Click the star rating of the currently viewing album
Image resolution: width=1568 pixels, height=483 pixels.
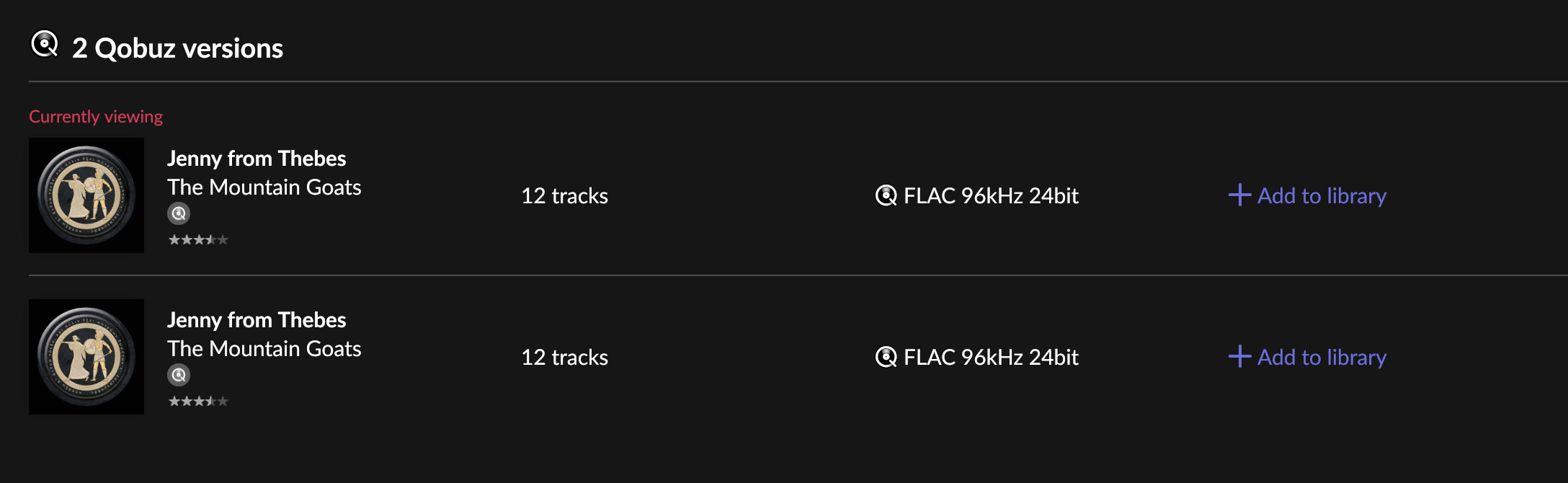(x=198, y=240)
